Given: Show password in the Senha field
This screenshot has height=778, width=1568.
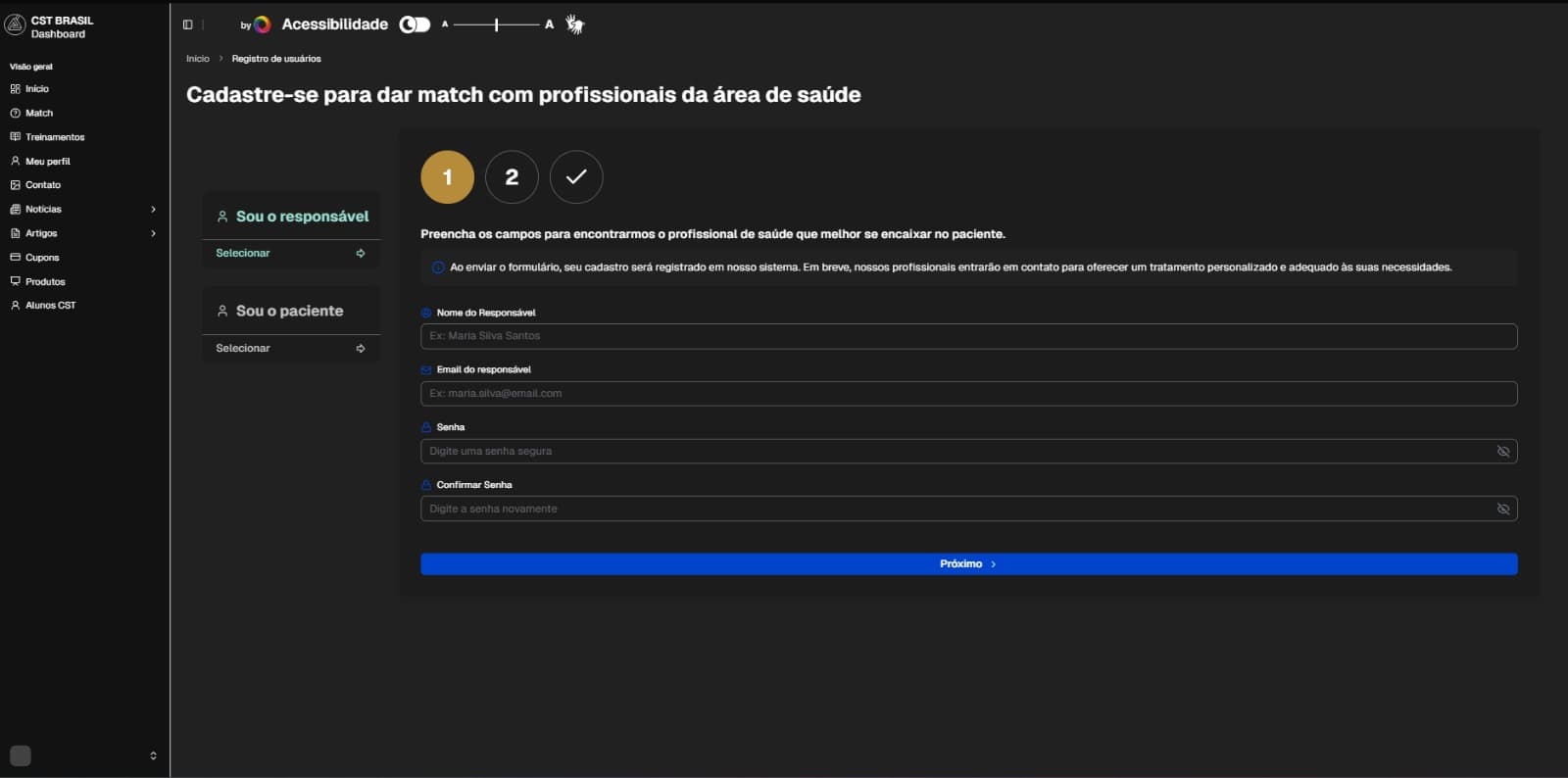Looking at the screenshot, I should point(1502,452).
